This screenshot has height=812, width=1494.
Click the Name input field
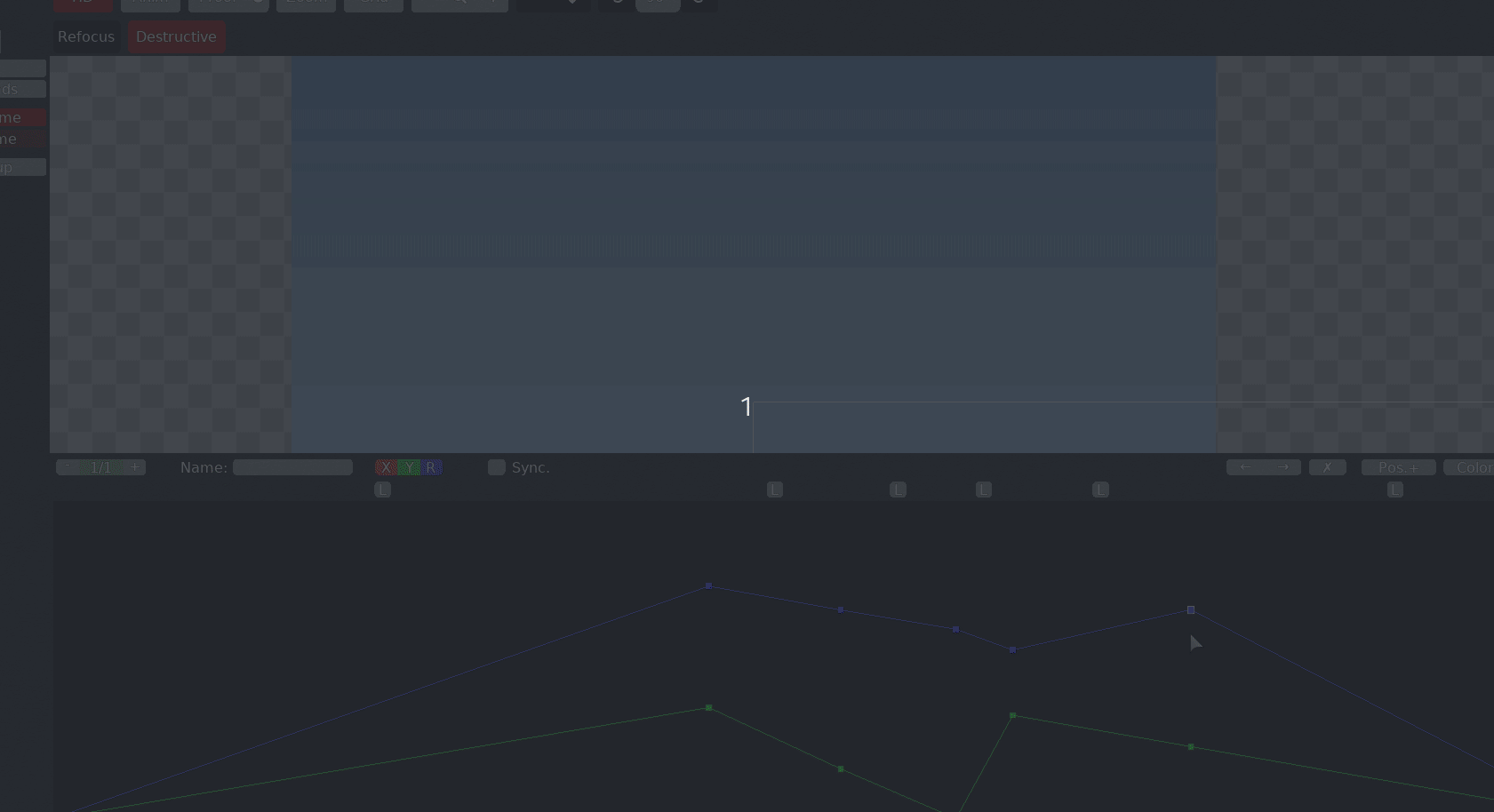[x=292, y=467]
